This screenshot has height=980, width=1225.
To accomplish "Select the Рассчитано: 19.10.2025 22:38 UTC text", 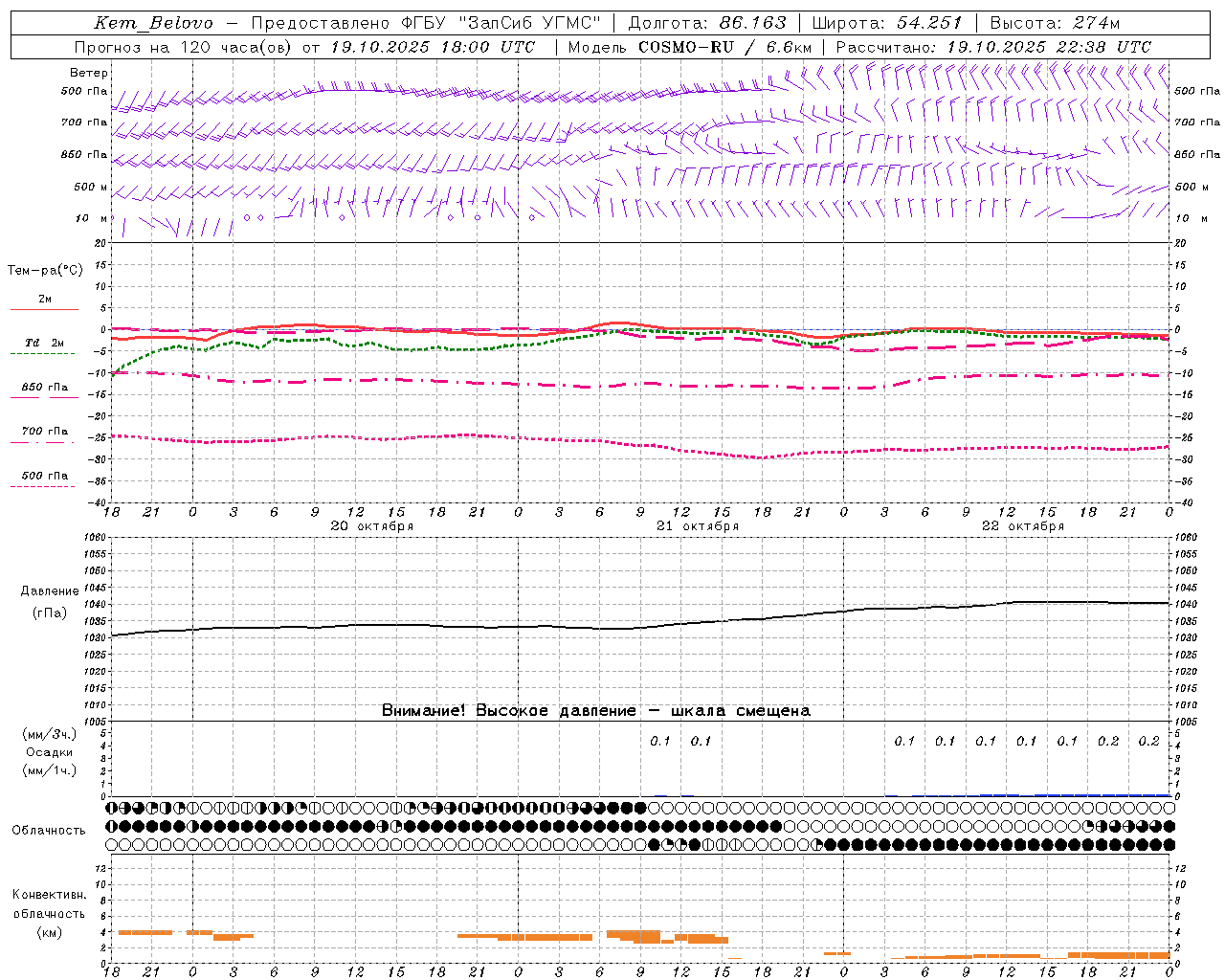I will click(x=994, y=47).
